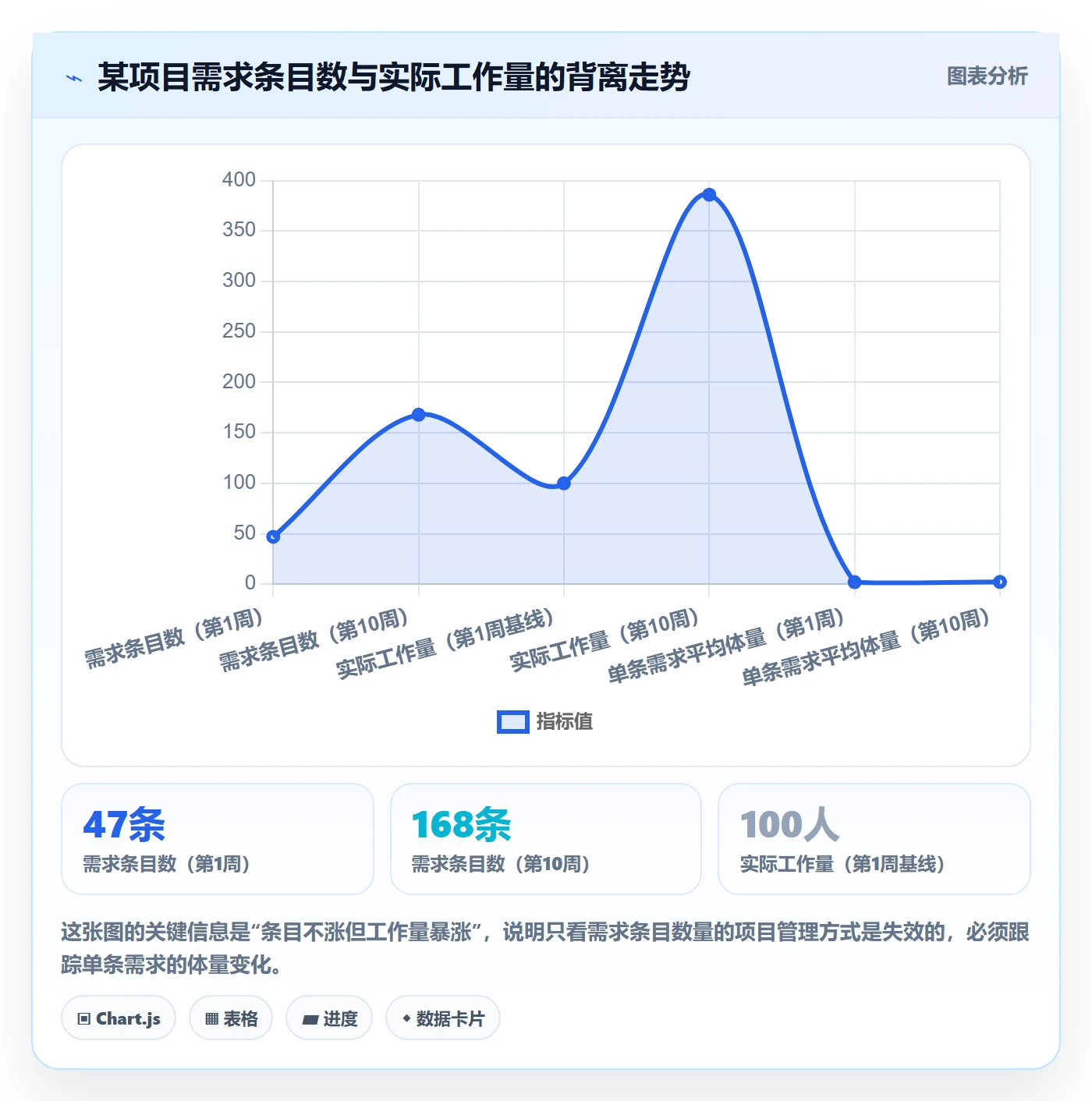Click the x-axis label 需求条目数（第1周）
The width and height of the screenshot is (1092, 1101).
tap(174, 638)
